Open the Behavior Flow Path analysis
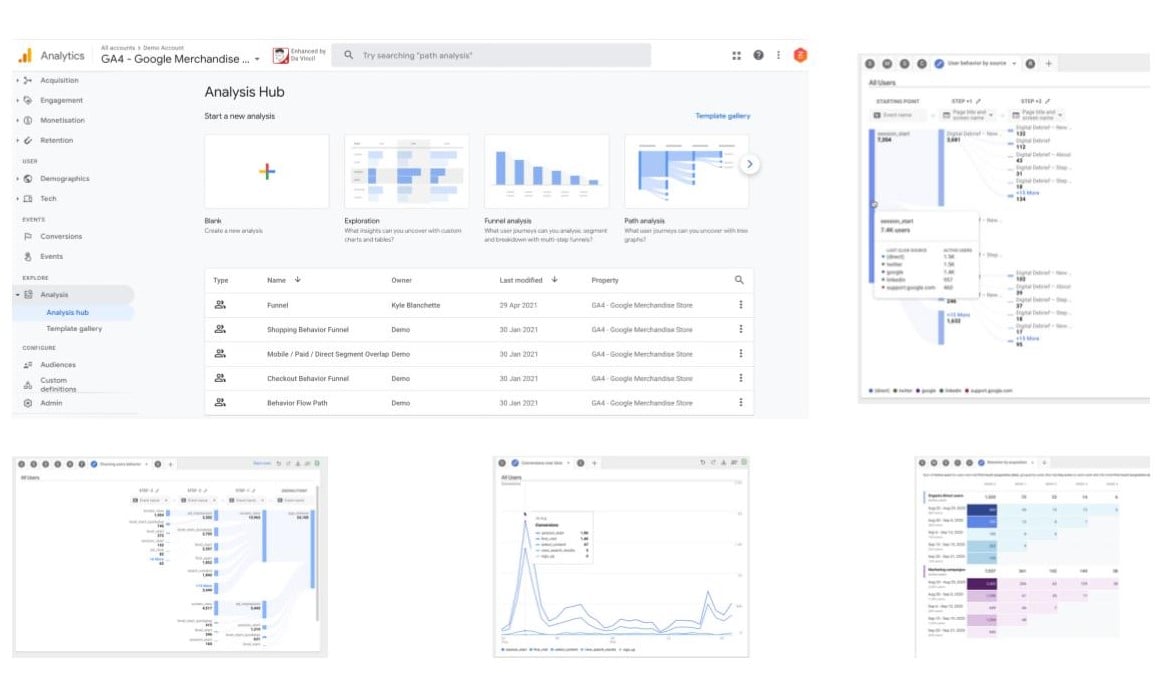Image resolution: width=1169 pixels, height=682 pixels. [x=297, y=403]
